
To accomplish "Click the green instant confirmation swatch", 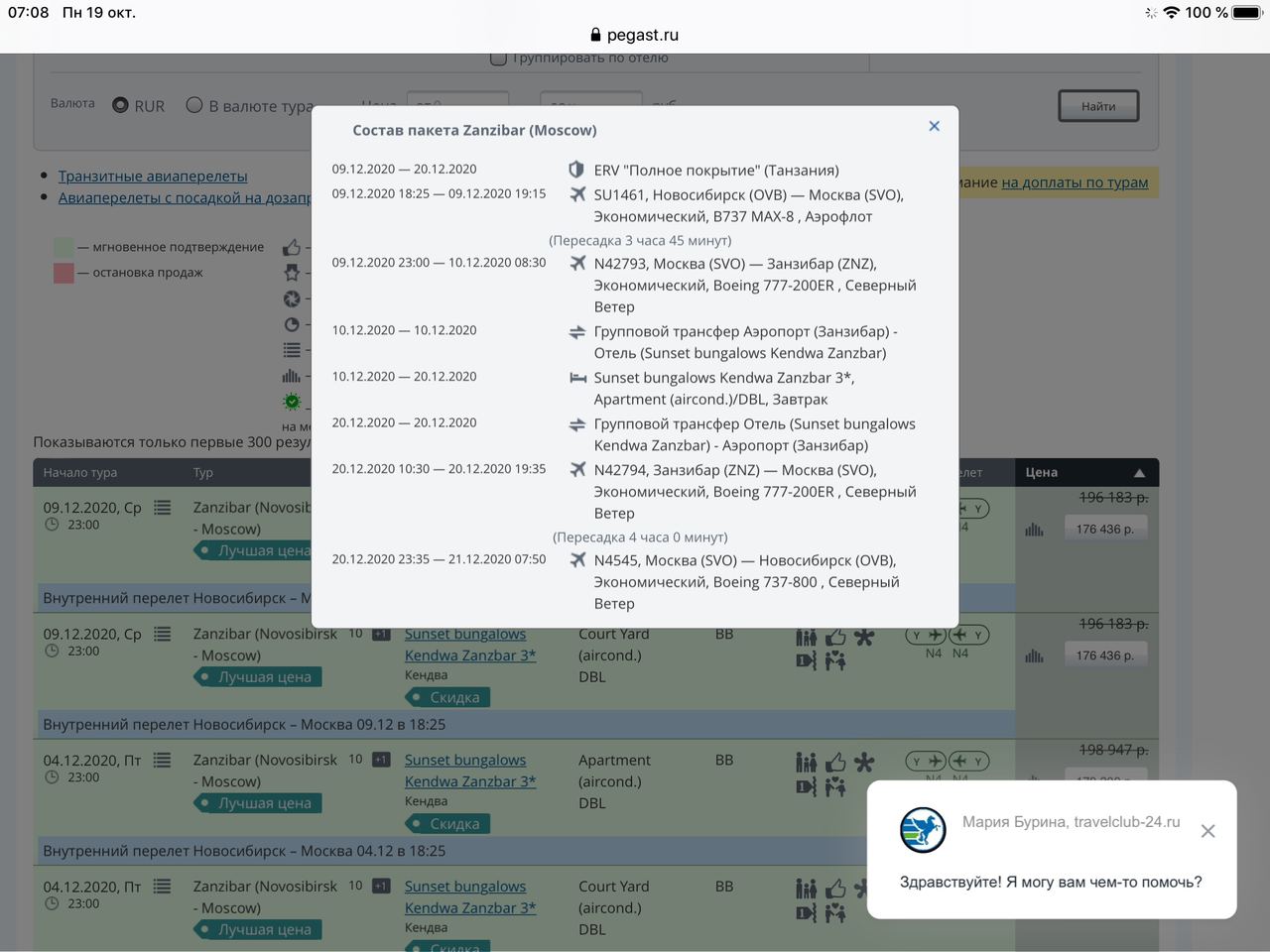I will (63, 247).
